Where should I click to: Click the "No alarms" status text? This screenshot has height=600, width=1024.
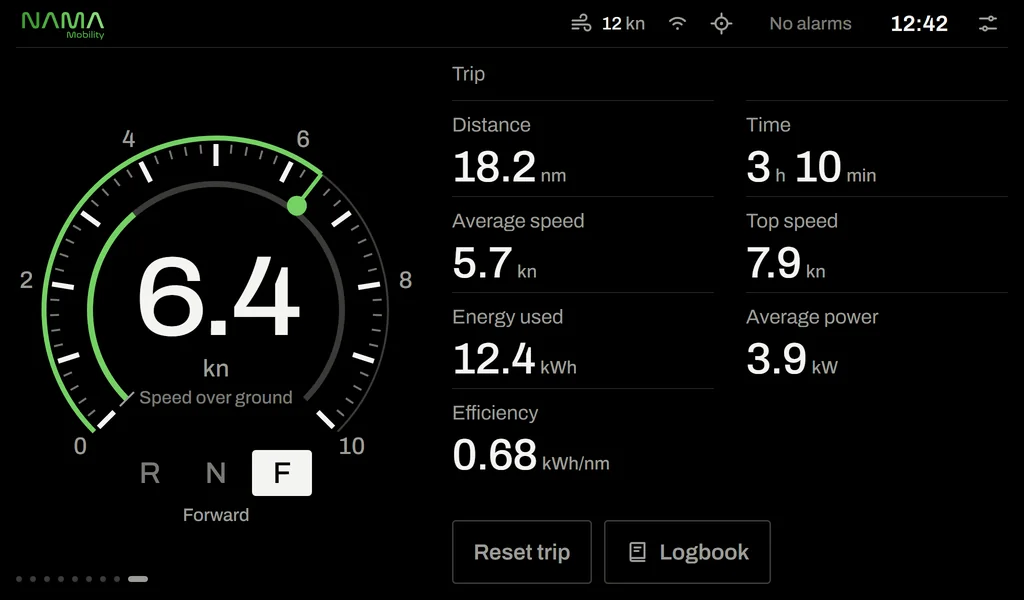[810, 24]
